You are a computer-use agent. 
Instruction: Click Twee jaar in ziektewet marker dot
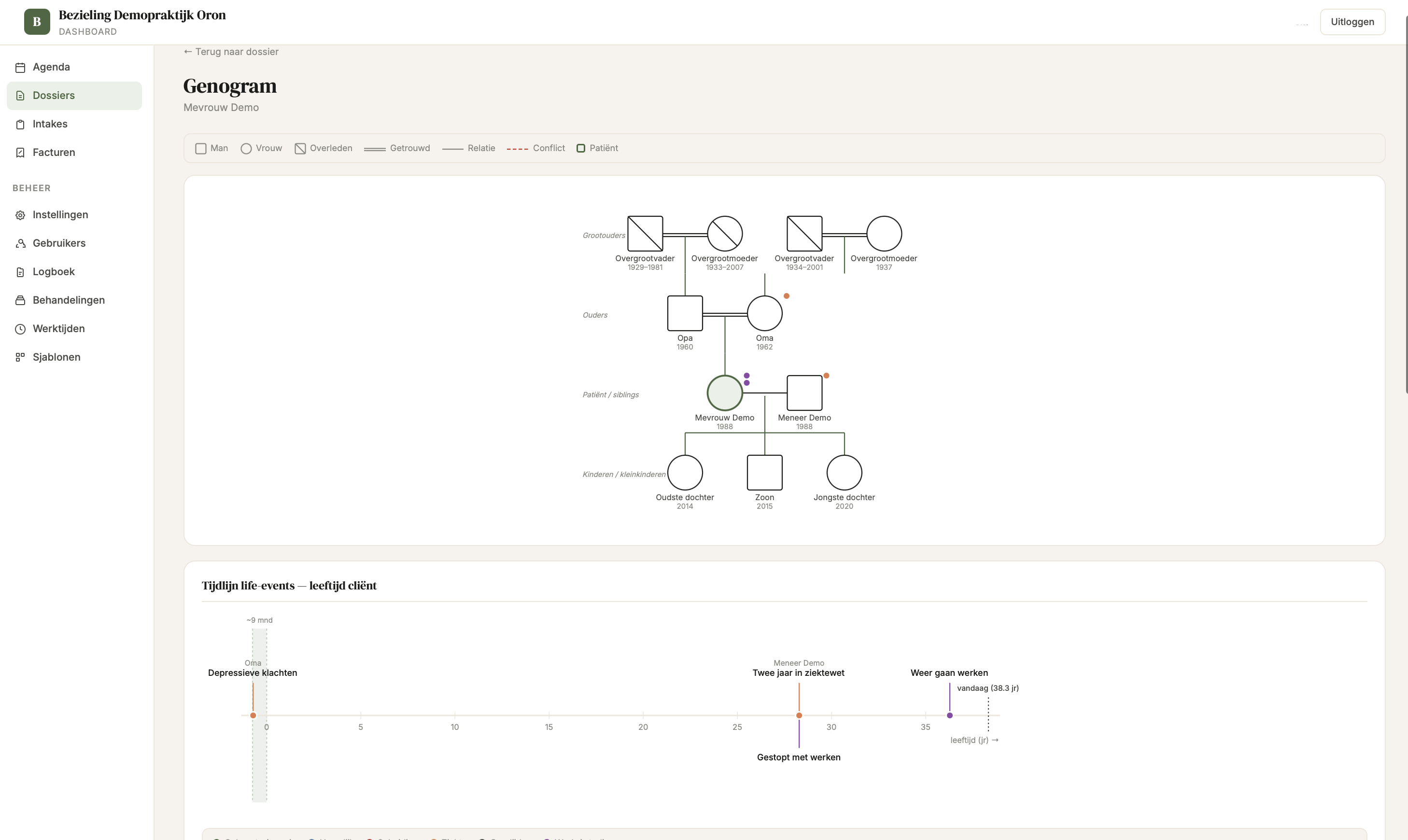[x=799, y=715]
